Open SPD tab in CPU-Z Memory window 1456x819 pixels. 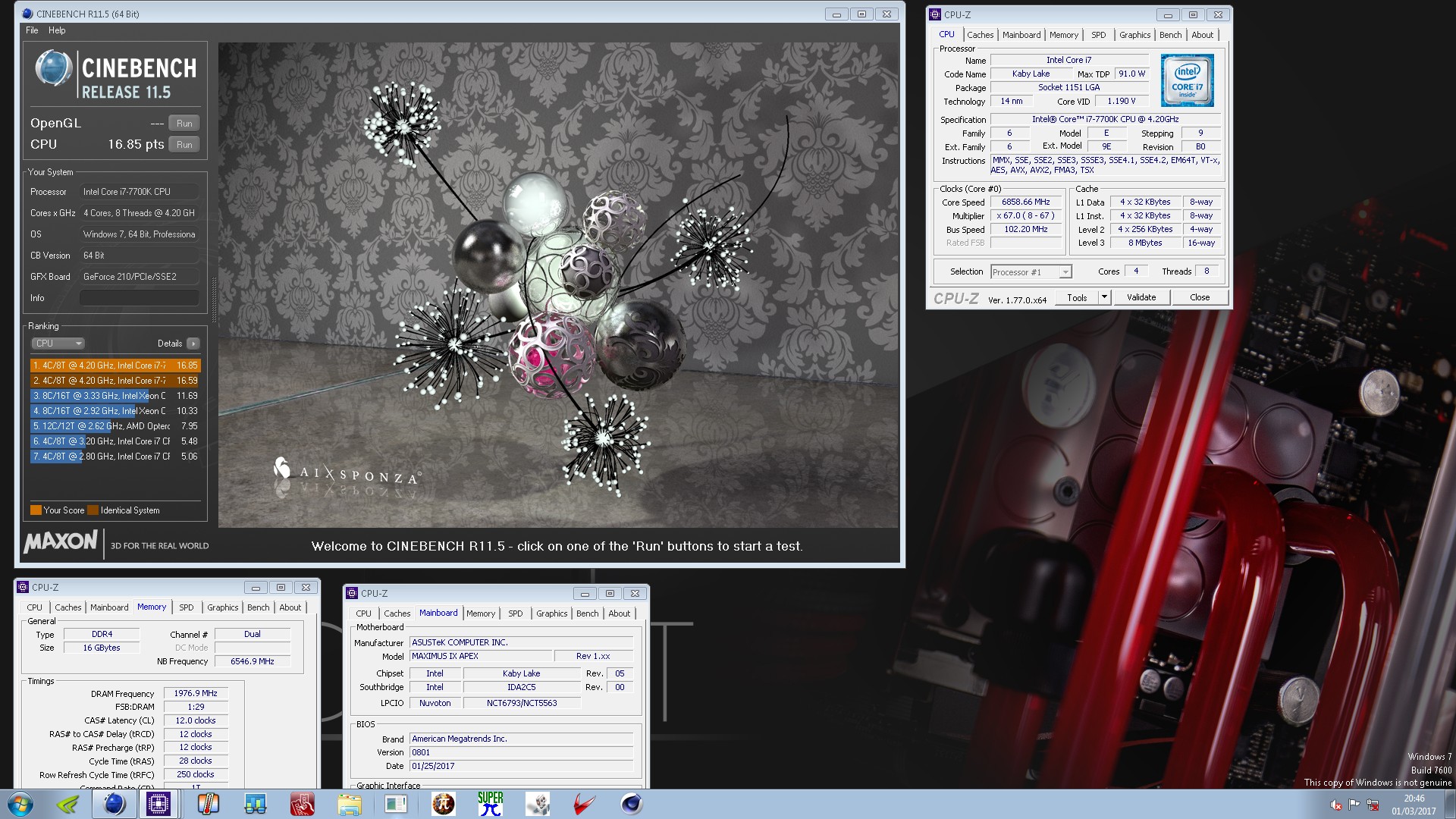tap(187, 607)
